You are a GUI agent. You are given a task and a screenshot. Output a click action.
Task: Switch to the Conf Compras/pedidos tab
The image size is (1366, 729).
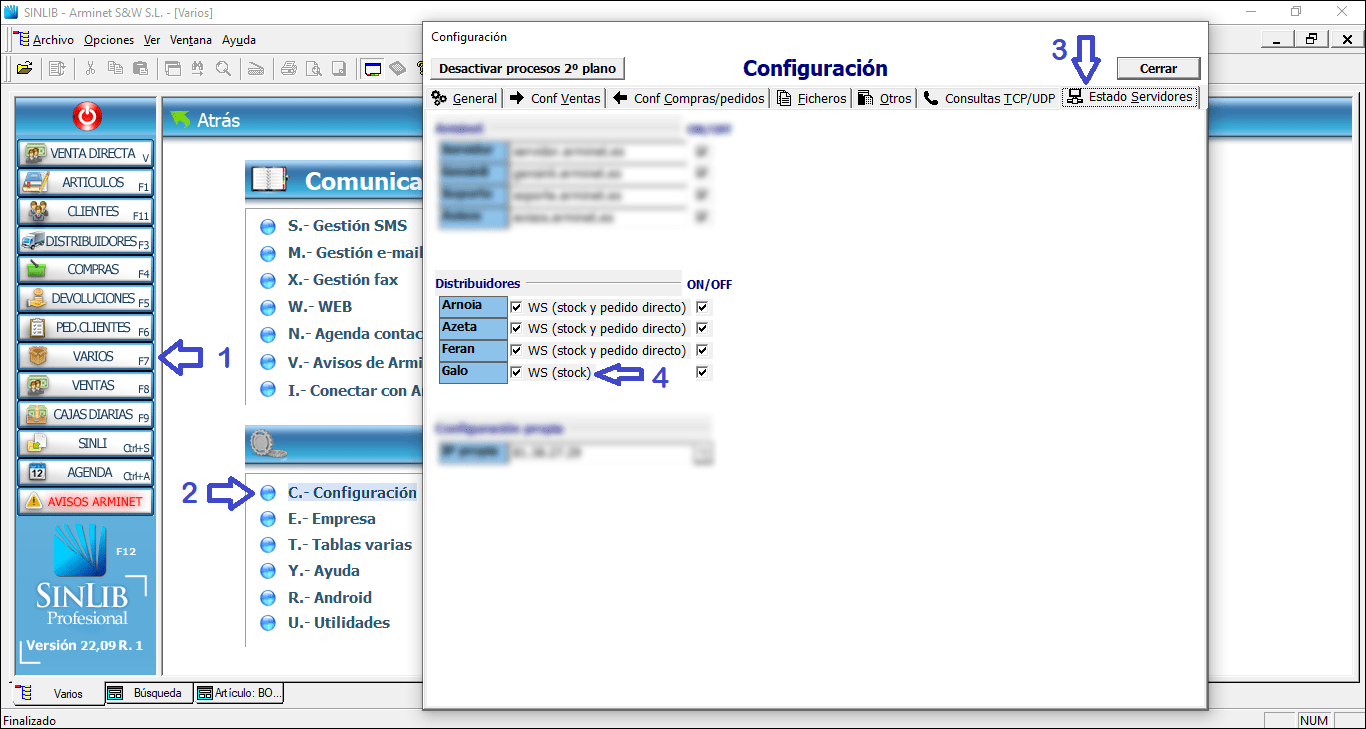(x=689, y=98)
